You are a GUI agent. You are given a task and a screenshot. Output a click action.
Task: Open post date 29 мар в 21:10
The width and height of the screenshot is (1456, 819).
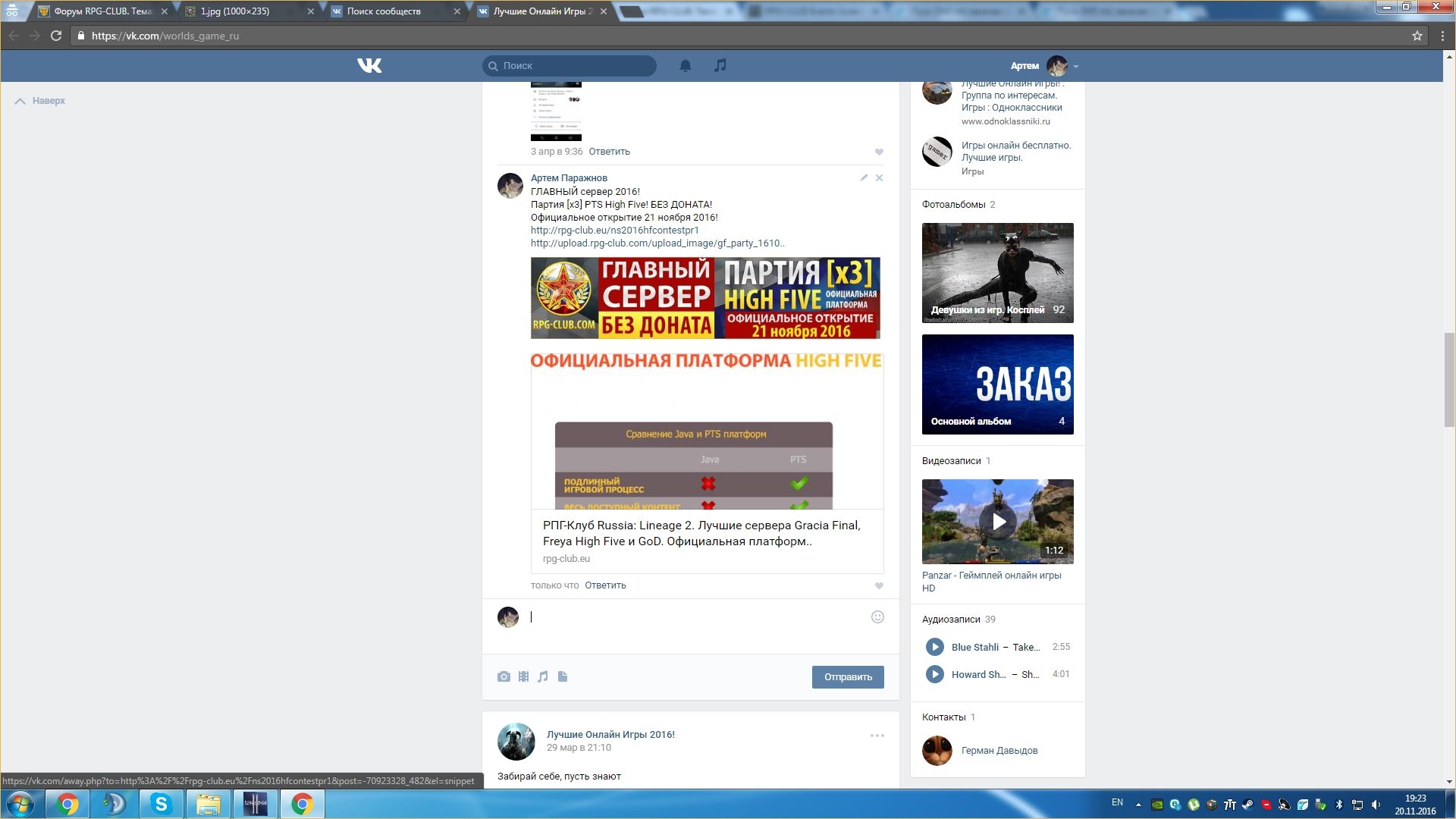[579, 748]
